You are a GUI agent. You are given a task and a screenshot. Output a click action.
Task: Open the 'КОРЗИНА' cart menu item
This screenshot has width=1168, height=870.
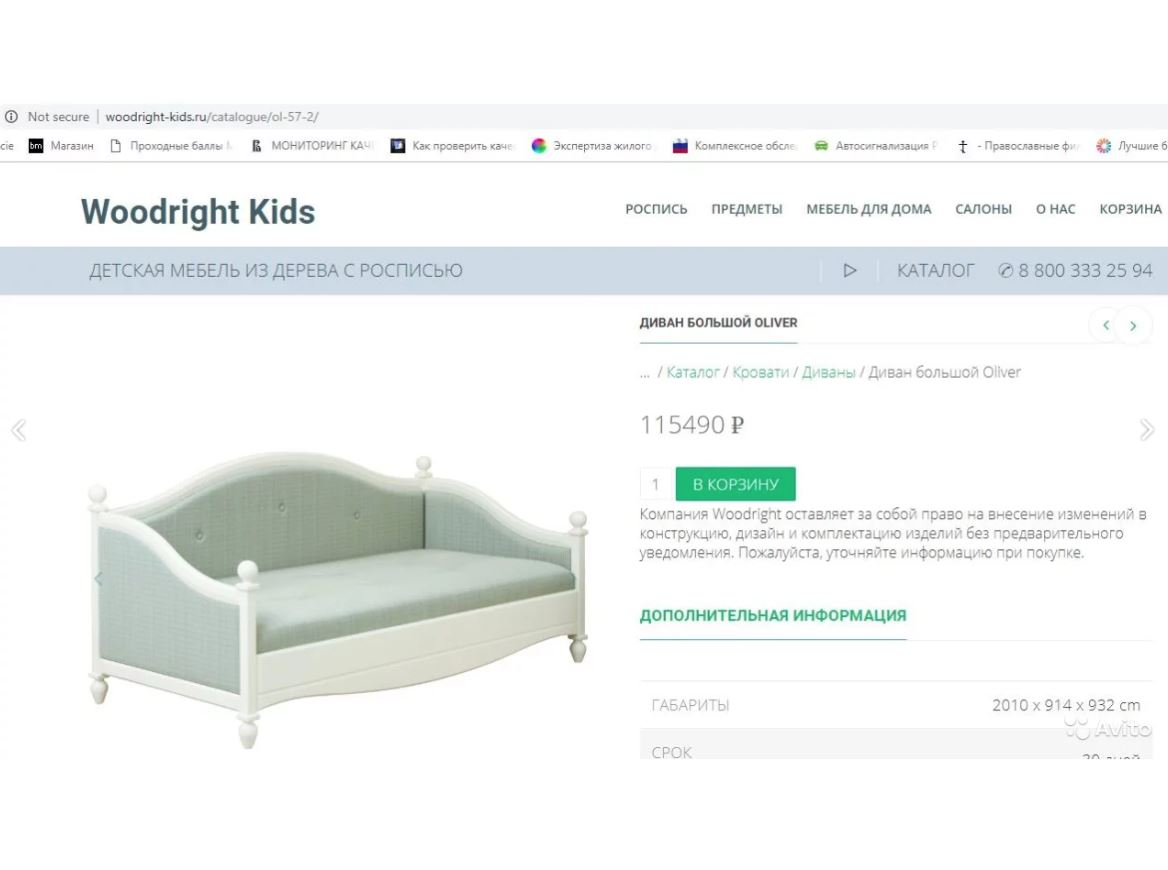click(1131, 209)
